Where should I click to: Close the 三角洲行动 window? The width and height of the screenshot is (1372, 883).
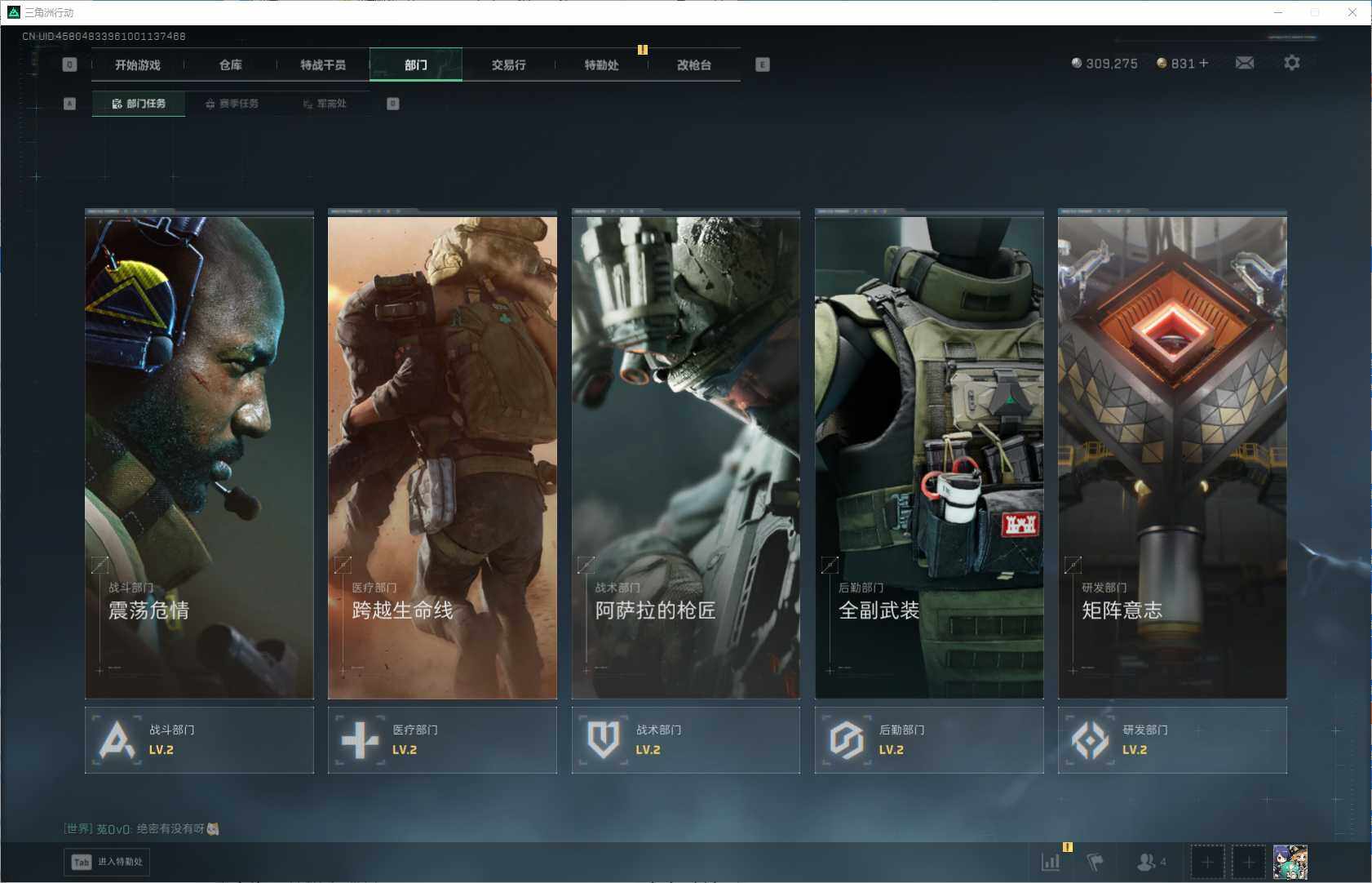point(1352,12)
